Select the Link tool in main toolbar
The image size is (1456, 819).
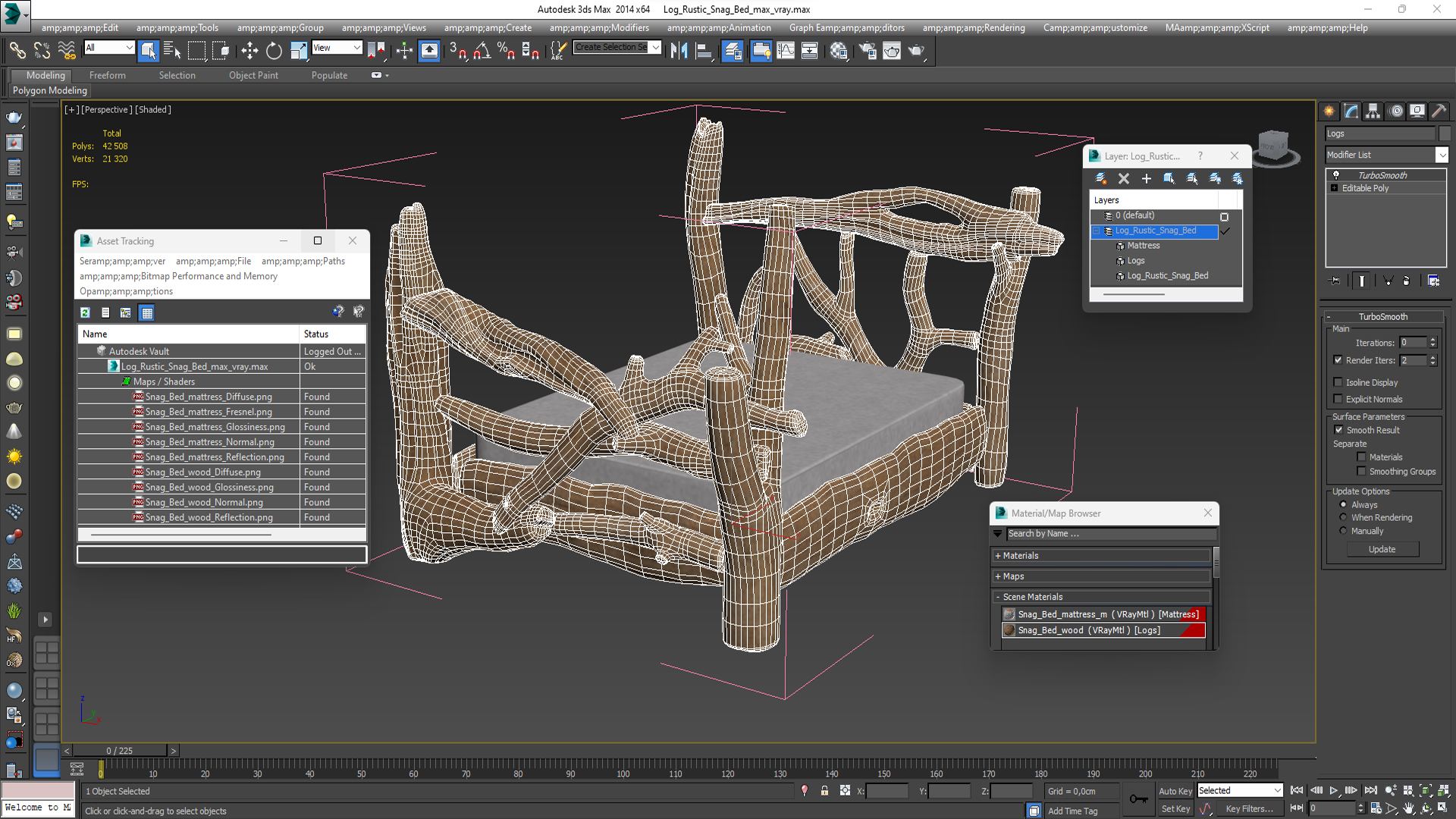[x=17, y=51]
